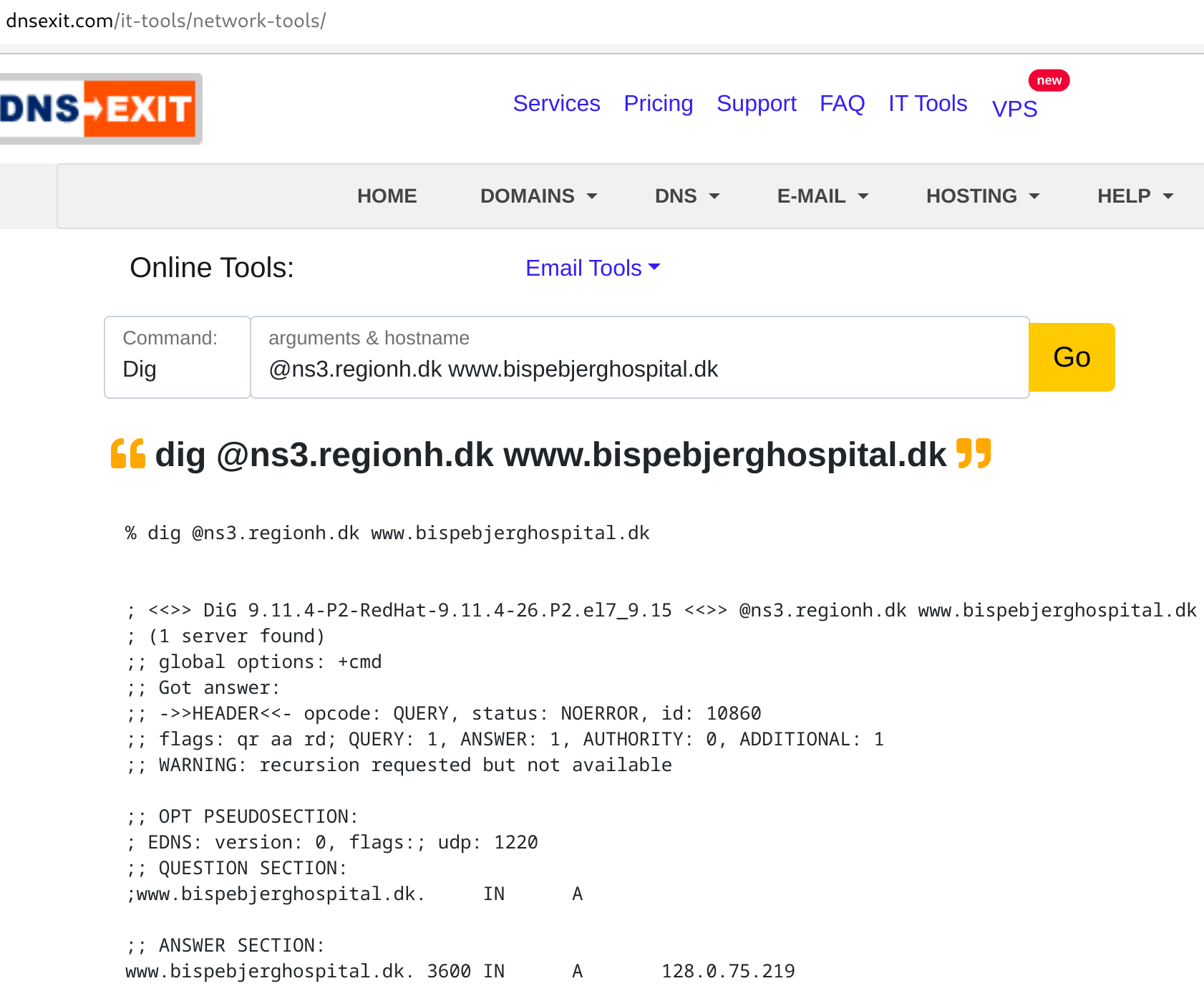
Task: Open the Pricing page link
Action: (659, 104)
